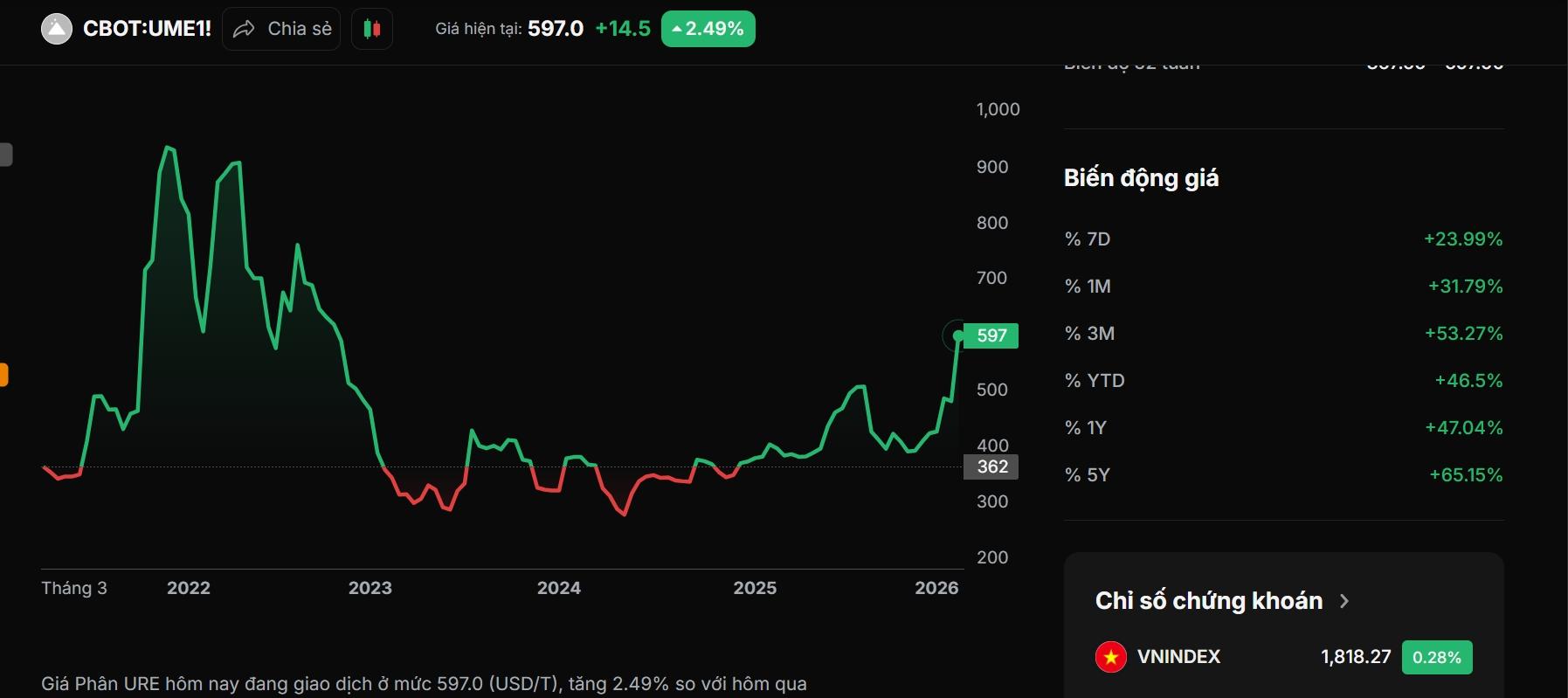Select the % 7D price change row
The width and height of the screenshot is (1568, 698).
click(1283, 239)
